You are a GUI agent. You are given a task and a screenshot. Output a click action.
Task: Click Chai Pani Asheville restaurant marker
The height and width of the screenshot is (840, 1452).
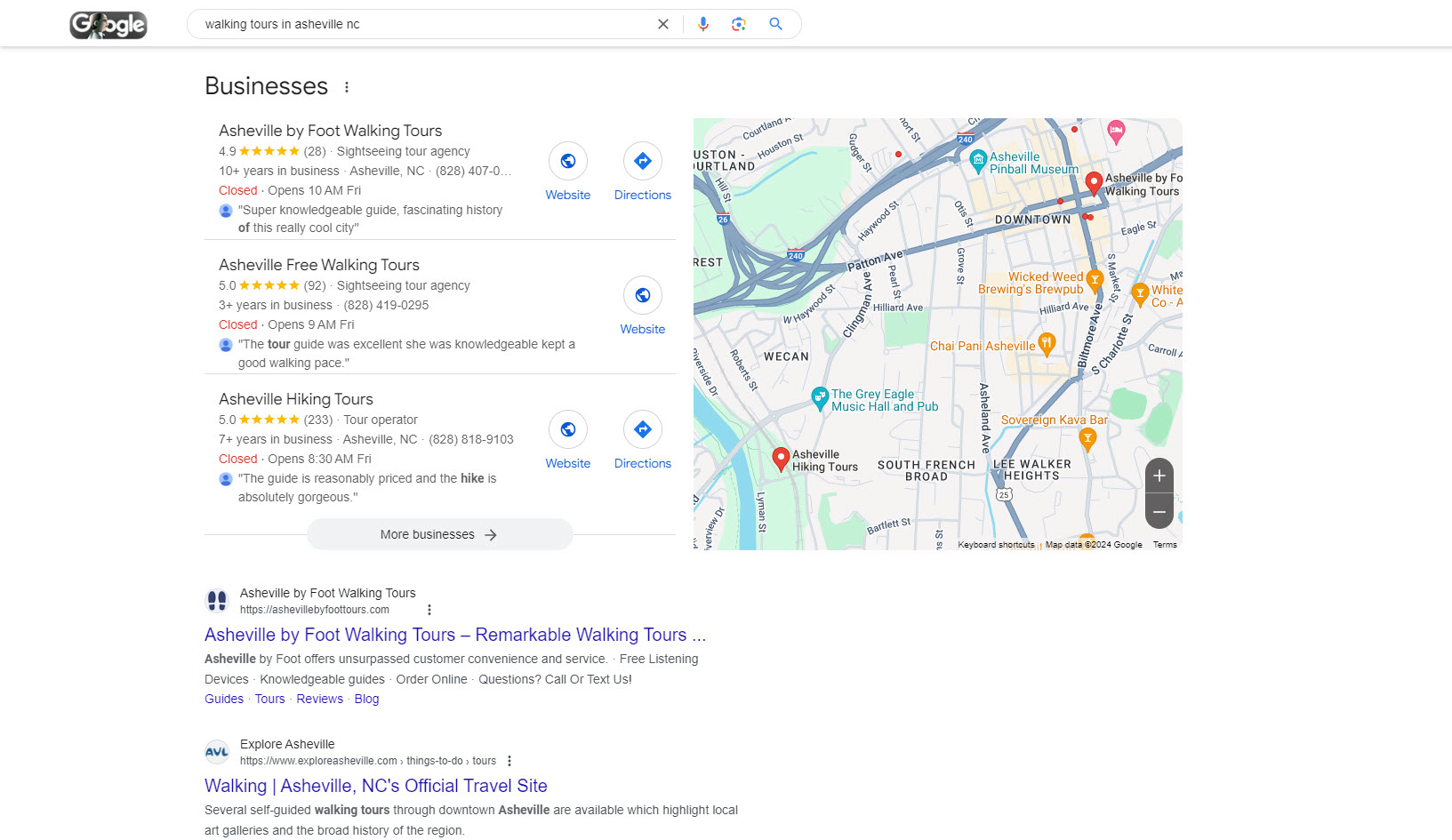pos(1047,344)
